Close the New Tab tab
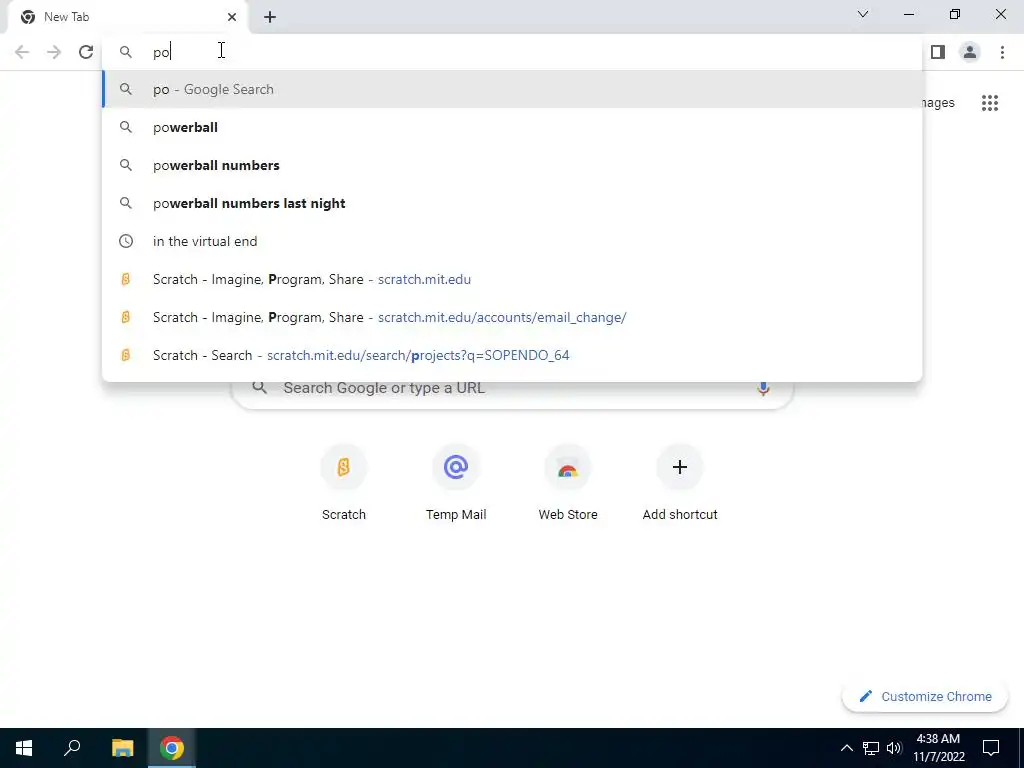Viewport: 1024px width, 768px height. coord(232,17)
